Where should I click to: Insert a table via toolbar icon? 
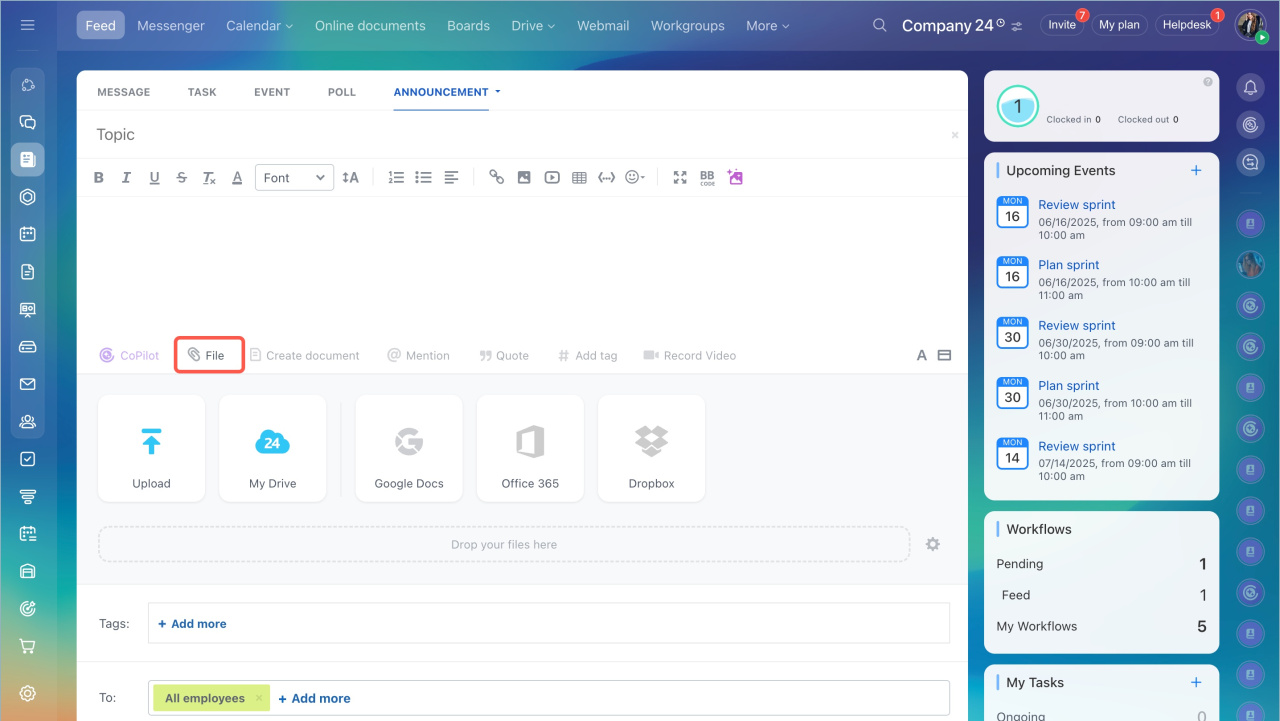579,177
